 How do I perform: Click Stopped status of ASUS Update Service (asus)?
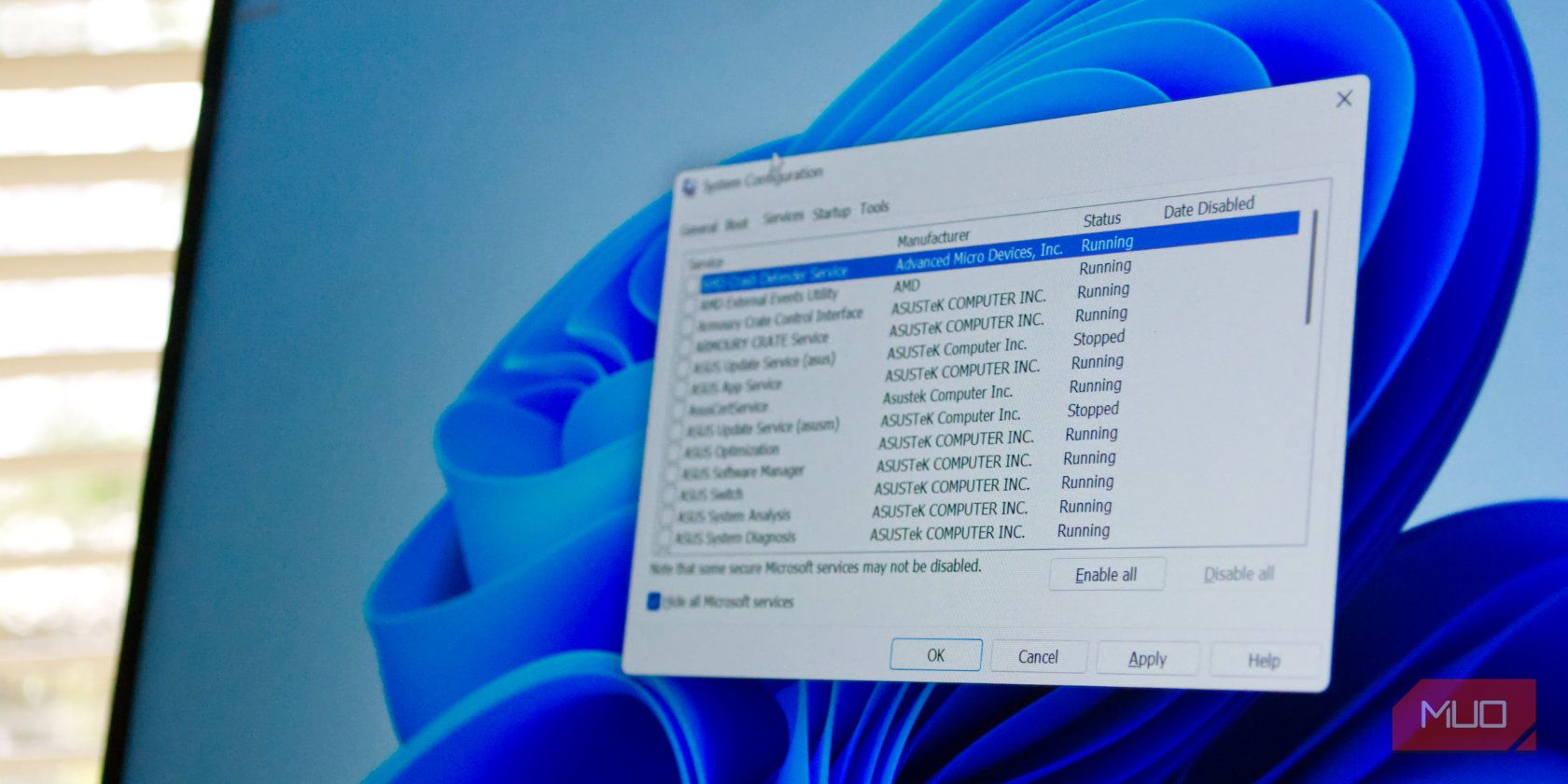(1099, 338)
